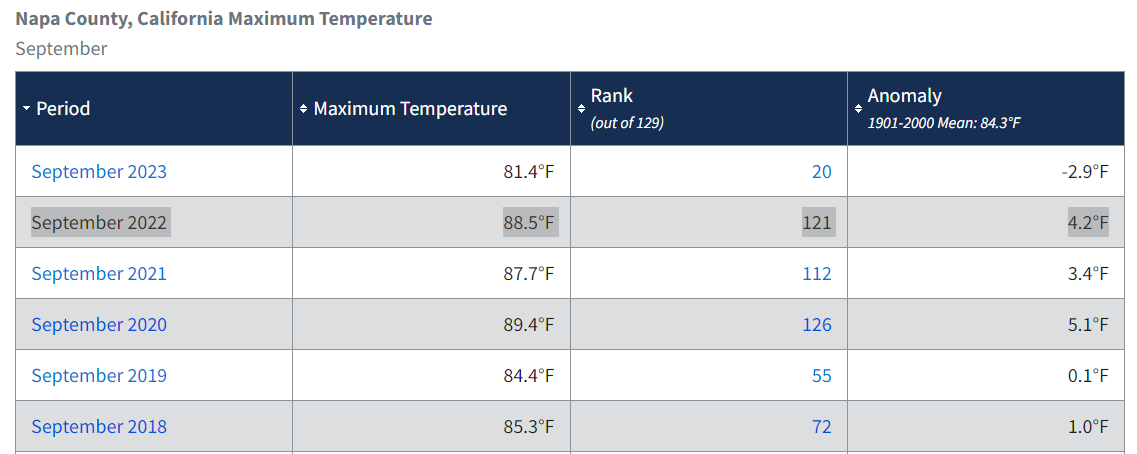The height and width of the screenshot is (454, 1137).
Task: Click sort icon beside Anomaly header
Action: click(858, 109)
